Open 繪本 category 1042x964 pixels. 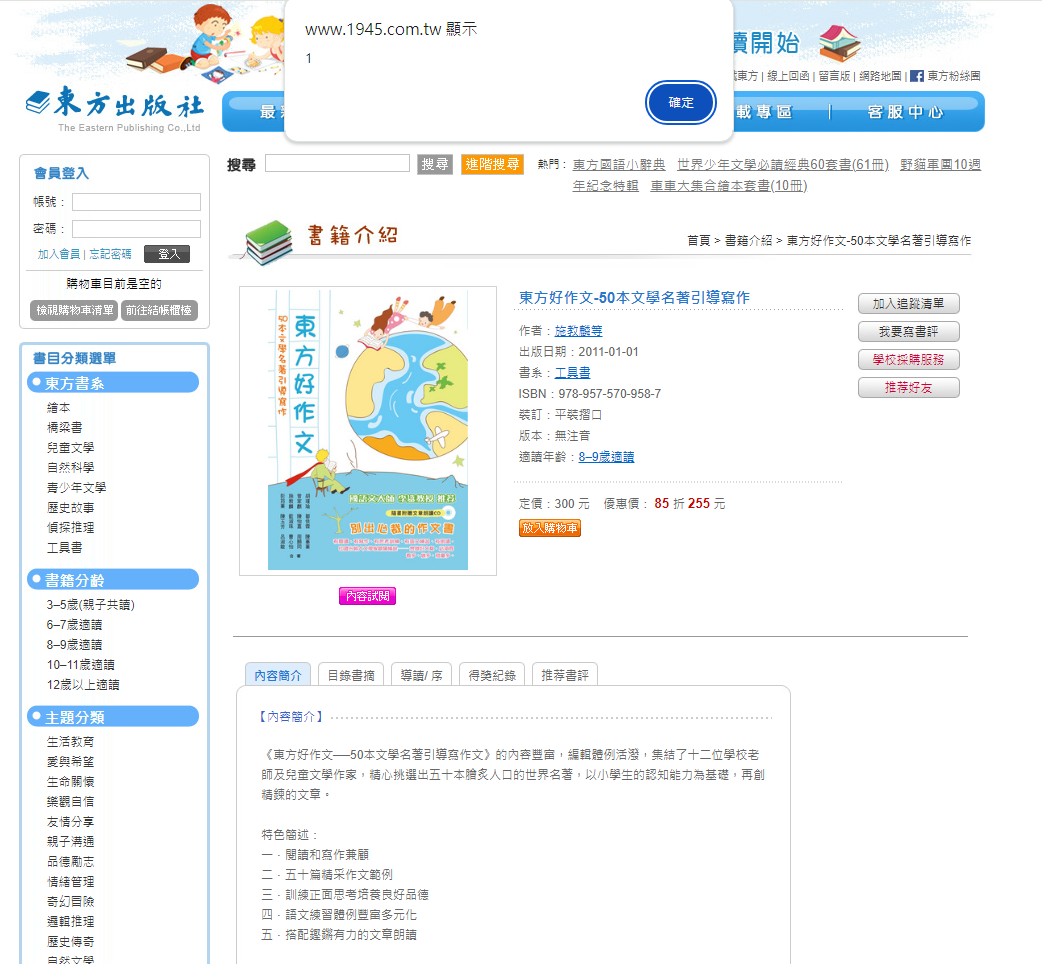(x=58, y=407)
